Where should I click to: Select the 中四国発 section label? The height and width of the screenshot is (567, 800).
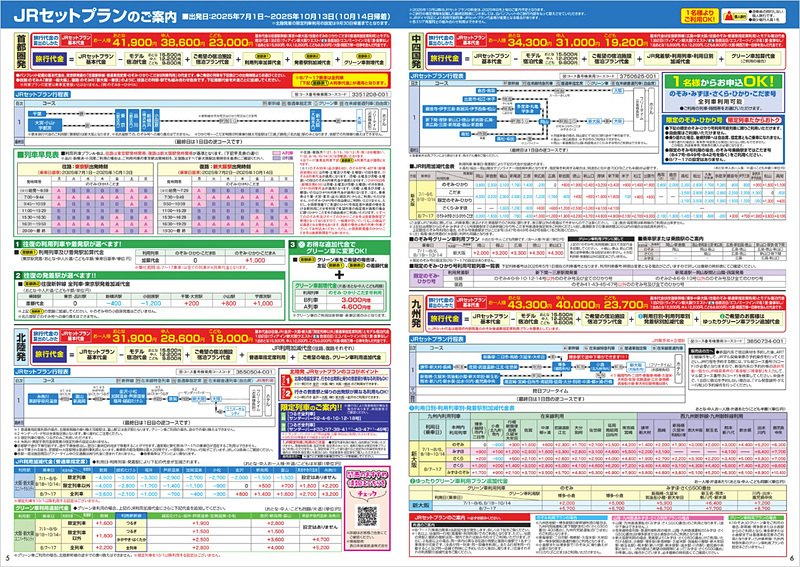point(417,51)
